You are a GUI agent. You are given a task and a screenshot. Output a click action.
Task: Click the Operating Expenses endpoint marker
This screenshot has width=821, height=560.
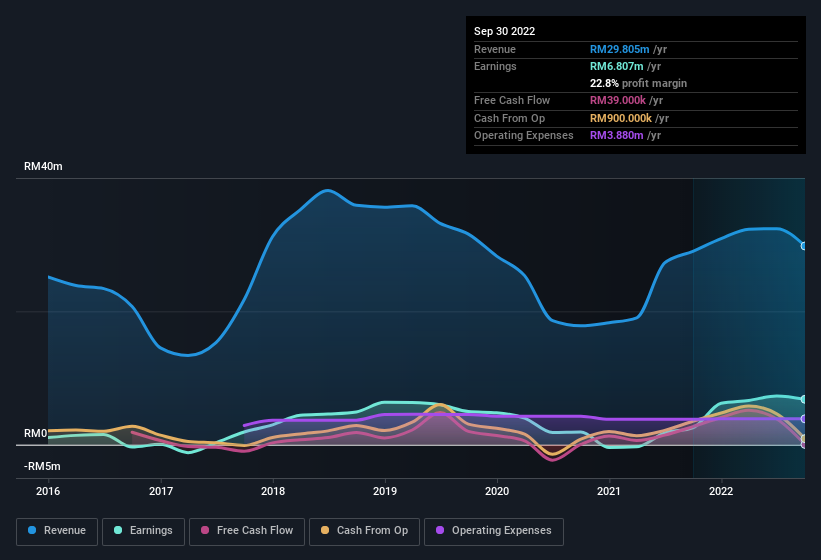click(x=804, y=419)
